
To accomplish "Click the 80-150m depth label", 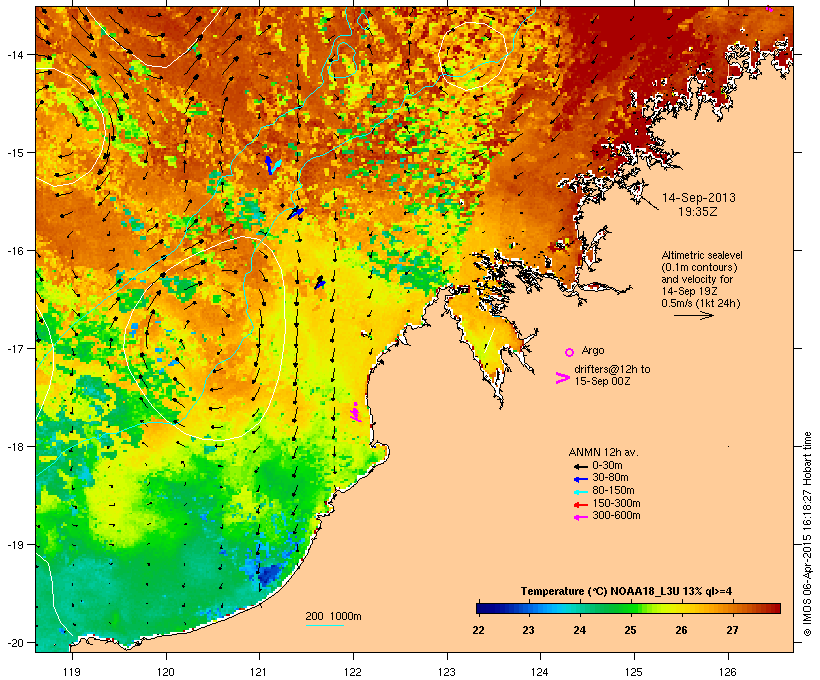I will coord(613,491).
